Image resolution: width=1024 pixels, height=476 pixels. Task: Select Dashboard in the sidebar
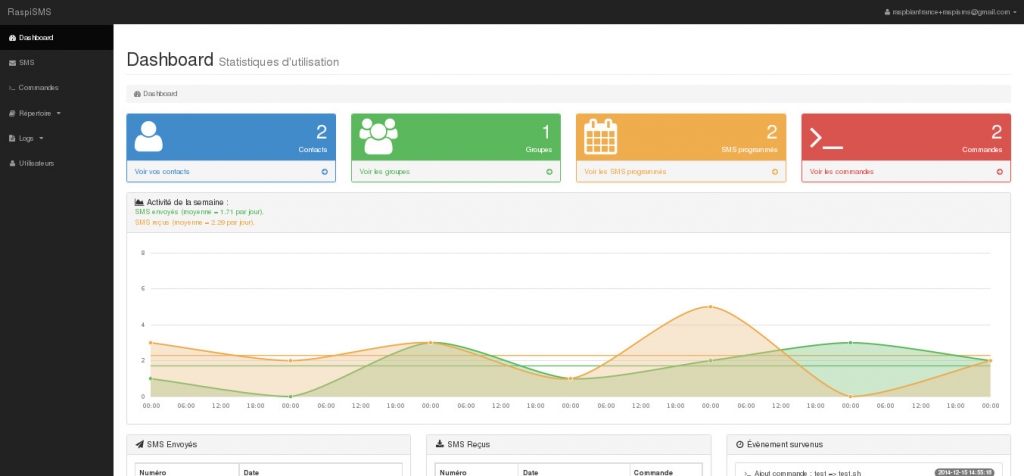coord(57,38)
